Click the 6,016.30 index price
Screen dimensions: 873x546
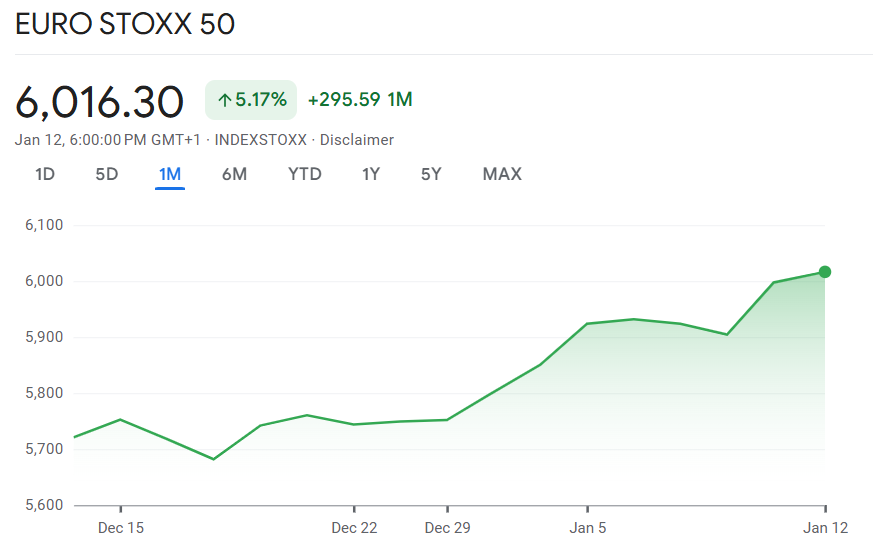coord(100,101)
